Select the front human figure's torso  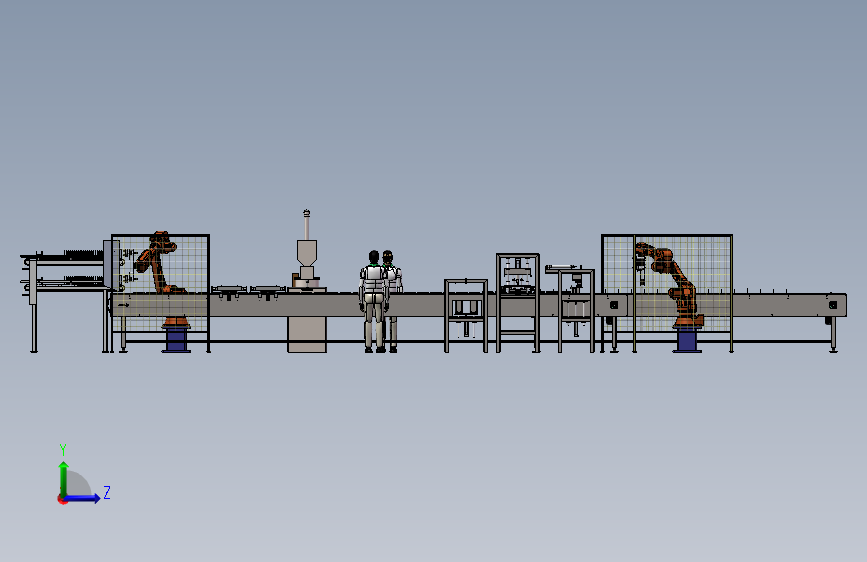[x=374, y=280]
